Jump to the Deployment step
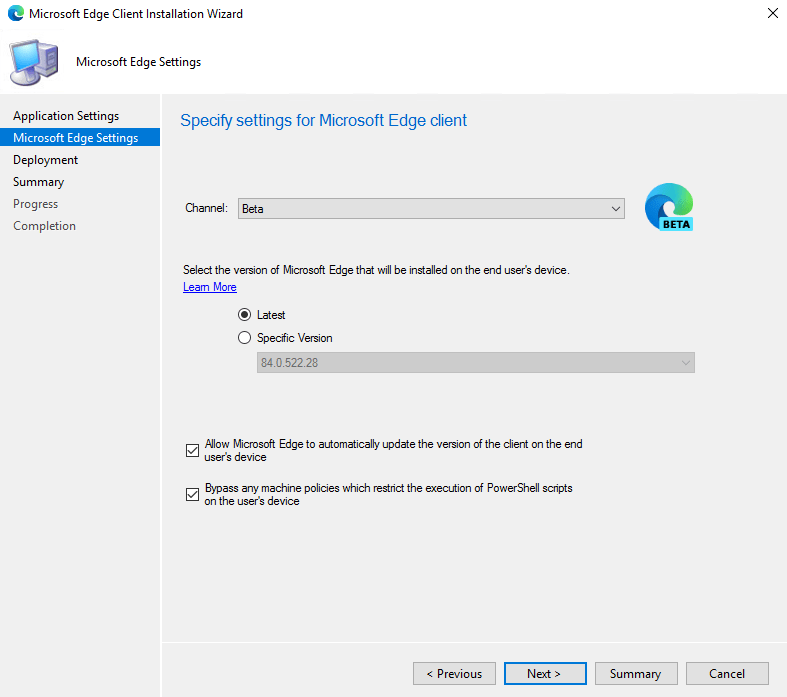This screenshot has width=787, height=697. point(45,160)
